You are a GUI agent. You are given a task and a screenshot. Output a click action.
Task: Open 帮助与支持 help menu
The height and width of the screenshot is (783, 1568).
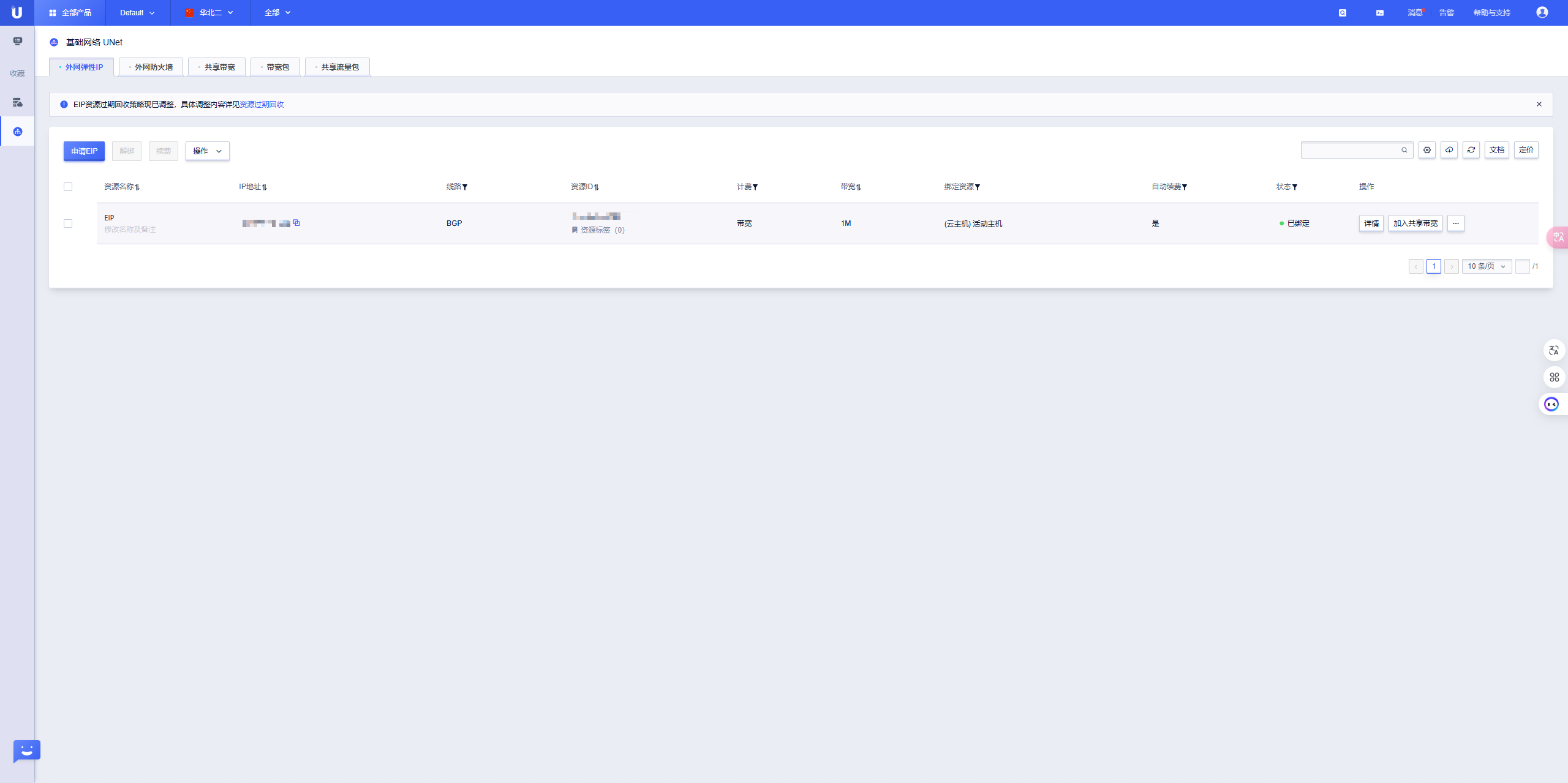tap(1492, 13)
